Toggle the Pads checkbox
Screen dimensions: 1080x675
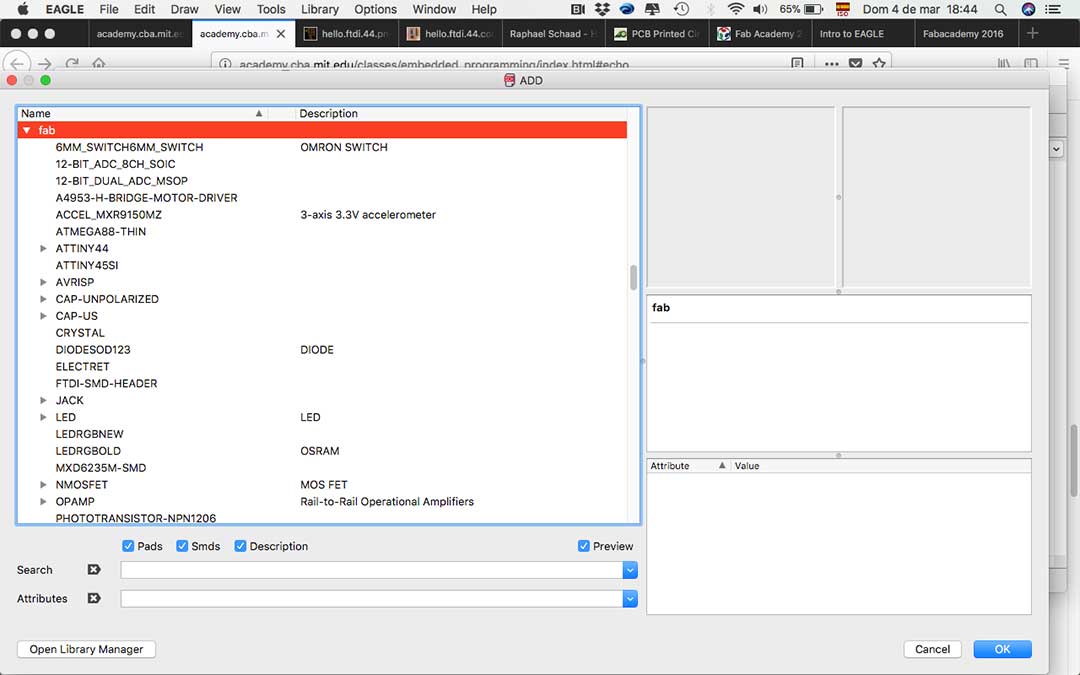(128, 546)
